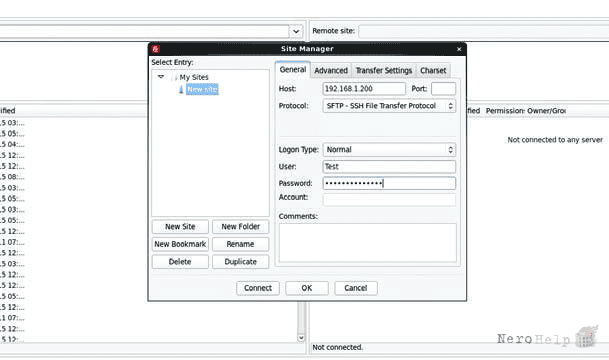Click the New Bookmark button
This screenshot has height=360, width=609.
[x=180, y=244]
